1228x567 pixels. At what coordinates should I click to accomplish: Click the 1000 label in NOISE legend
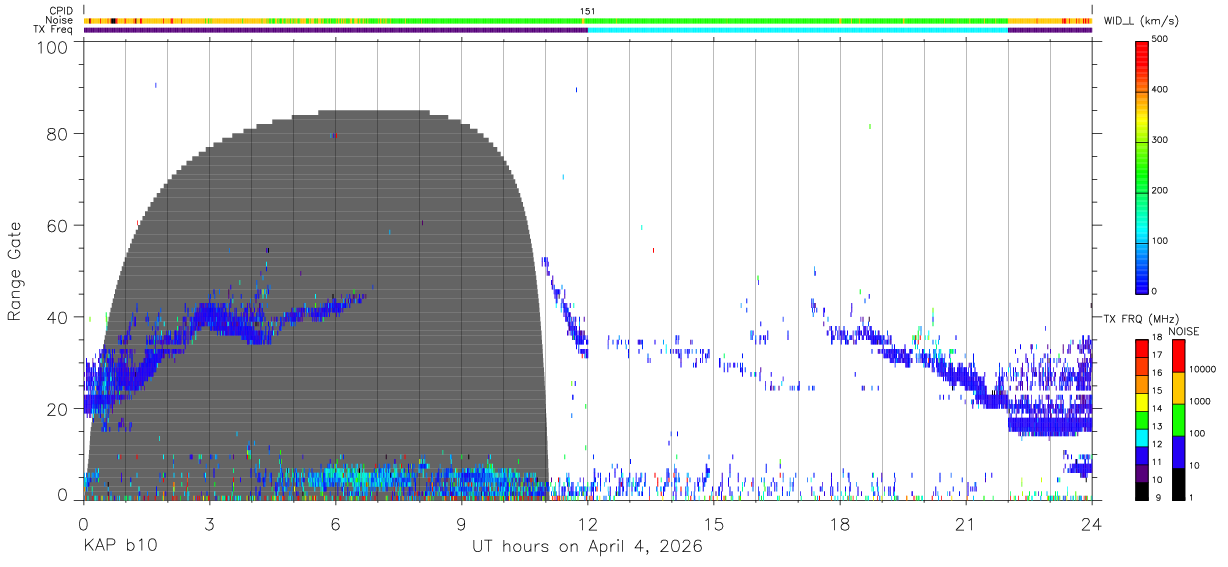click(1201, 401)
